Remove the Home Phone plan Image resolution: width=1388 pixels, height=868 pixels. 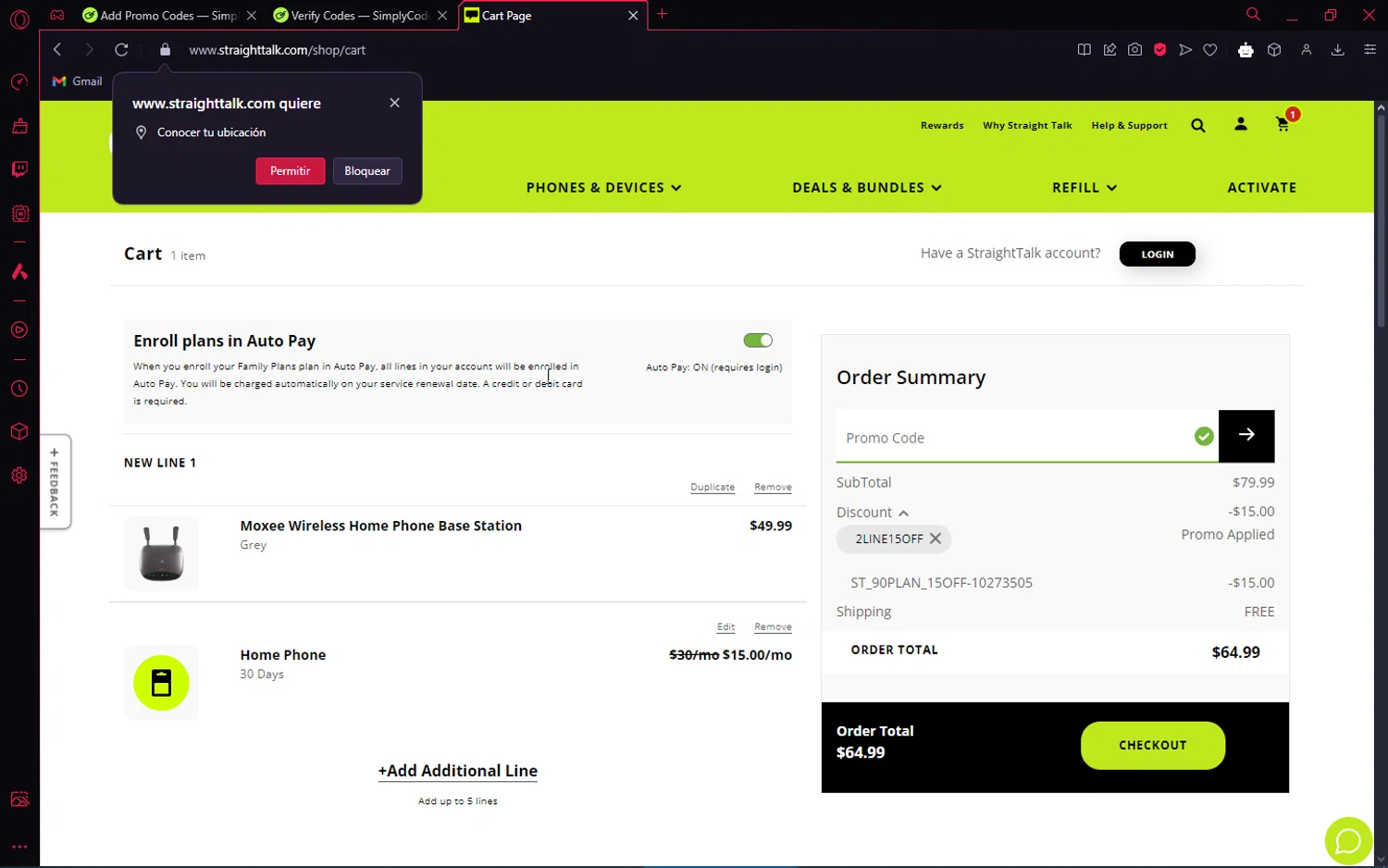(773, 627)
